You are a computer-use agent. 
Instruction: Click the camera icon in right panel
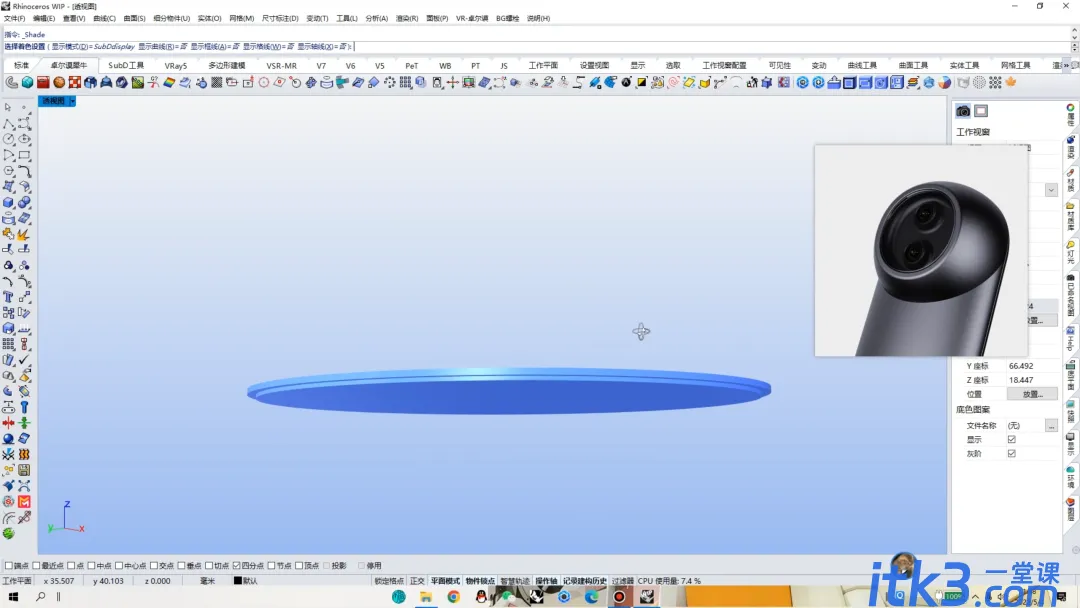(963, 111)
